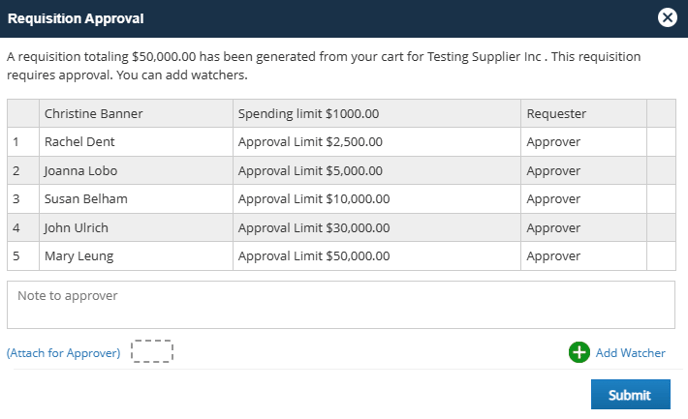
Task: Click the dashed attachment drop box
Action: [x=152, y=351]
